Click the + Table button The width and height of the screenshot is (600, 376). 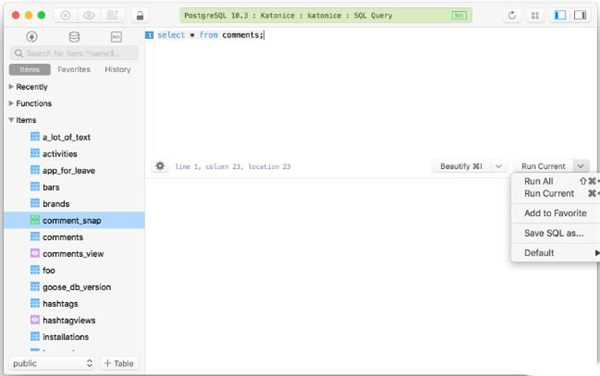[x=119, y=363]
